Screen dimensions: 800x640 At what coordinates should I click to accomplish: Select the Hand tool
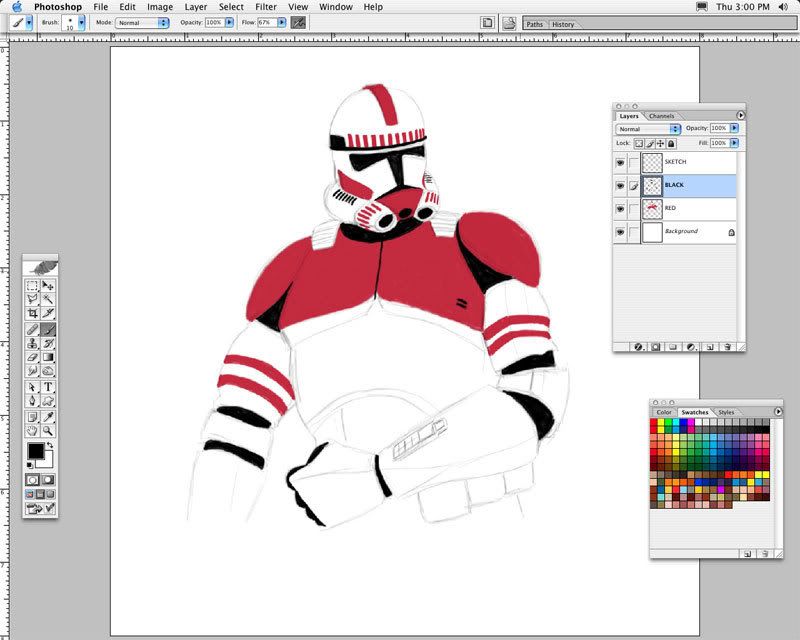pyautogui.click(x=32, y=431)
